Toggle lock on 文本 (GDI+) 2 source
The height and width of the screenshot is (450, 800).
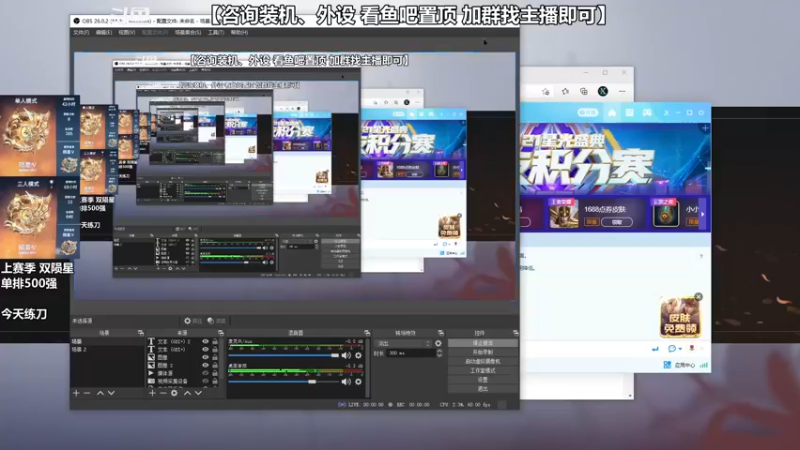click(215, 341)
